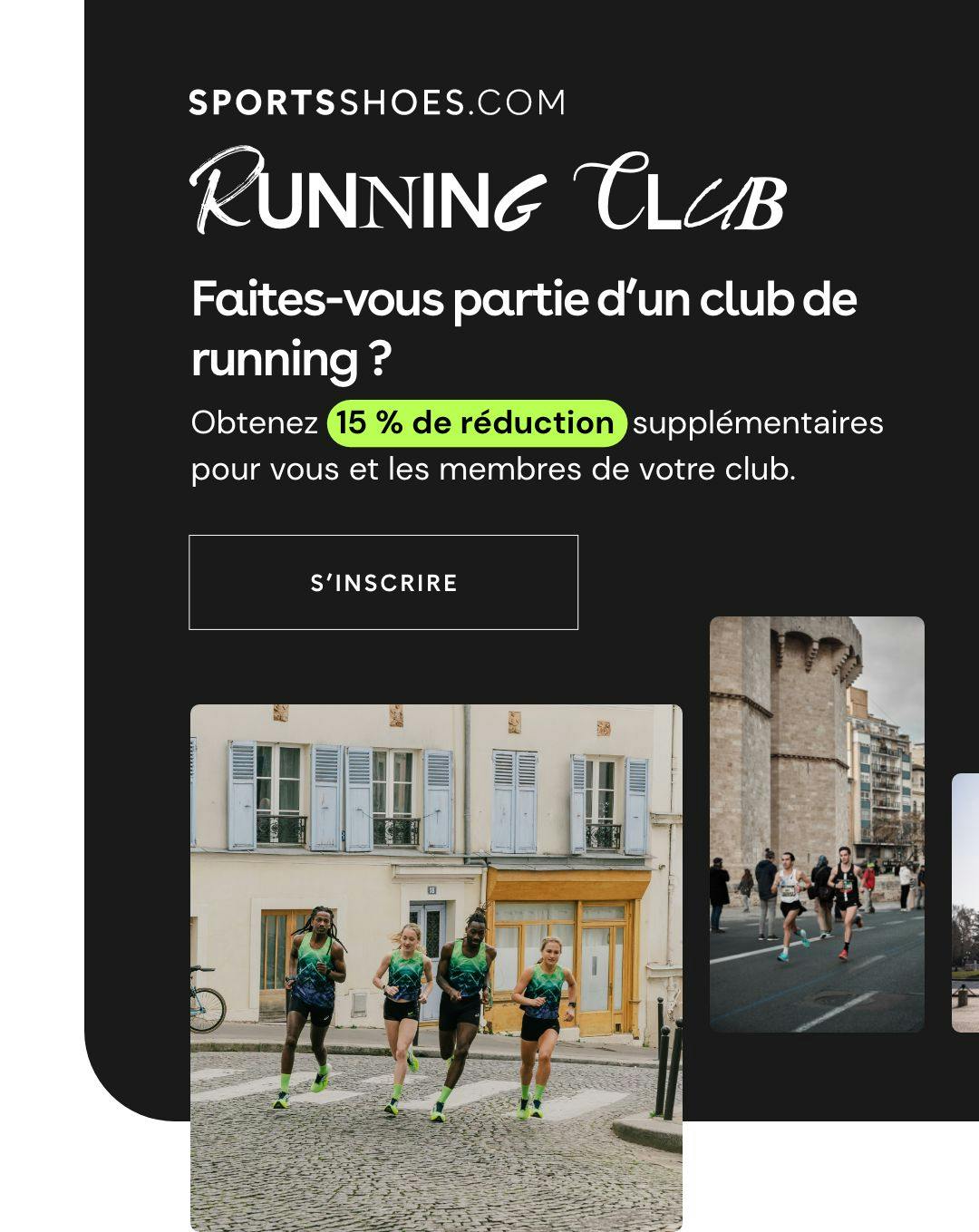Open the Paris street runners photo

(436, 967)
